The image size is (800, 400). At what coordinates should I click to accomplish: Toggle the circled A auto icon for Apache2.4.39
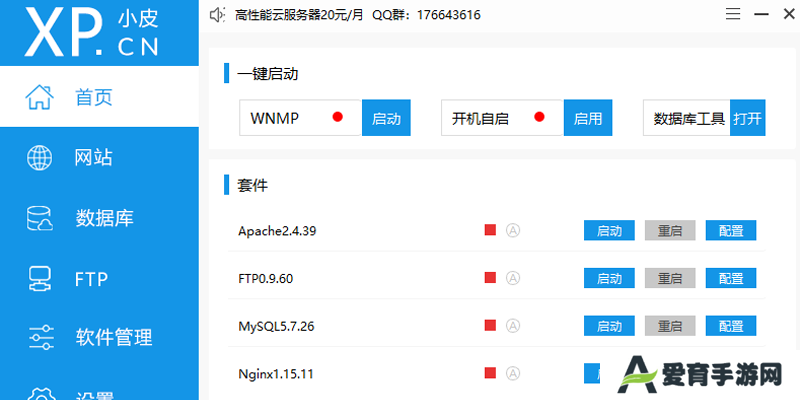coord(513,230)
